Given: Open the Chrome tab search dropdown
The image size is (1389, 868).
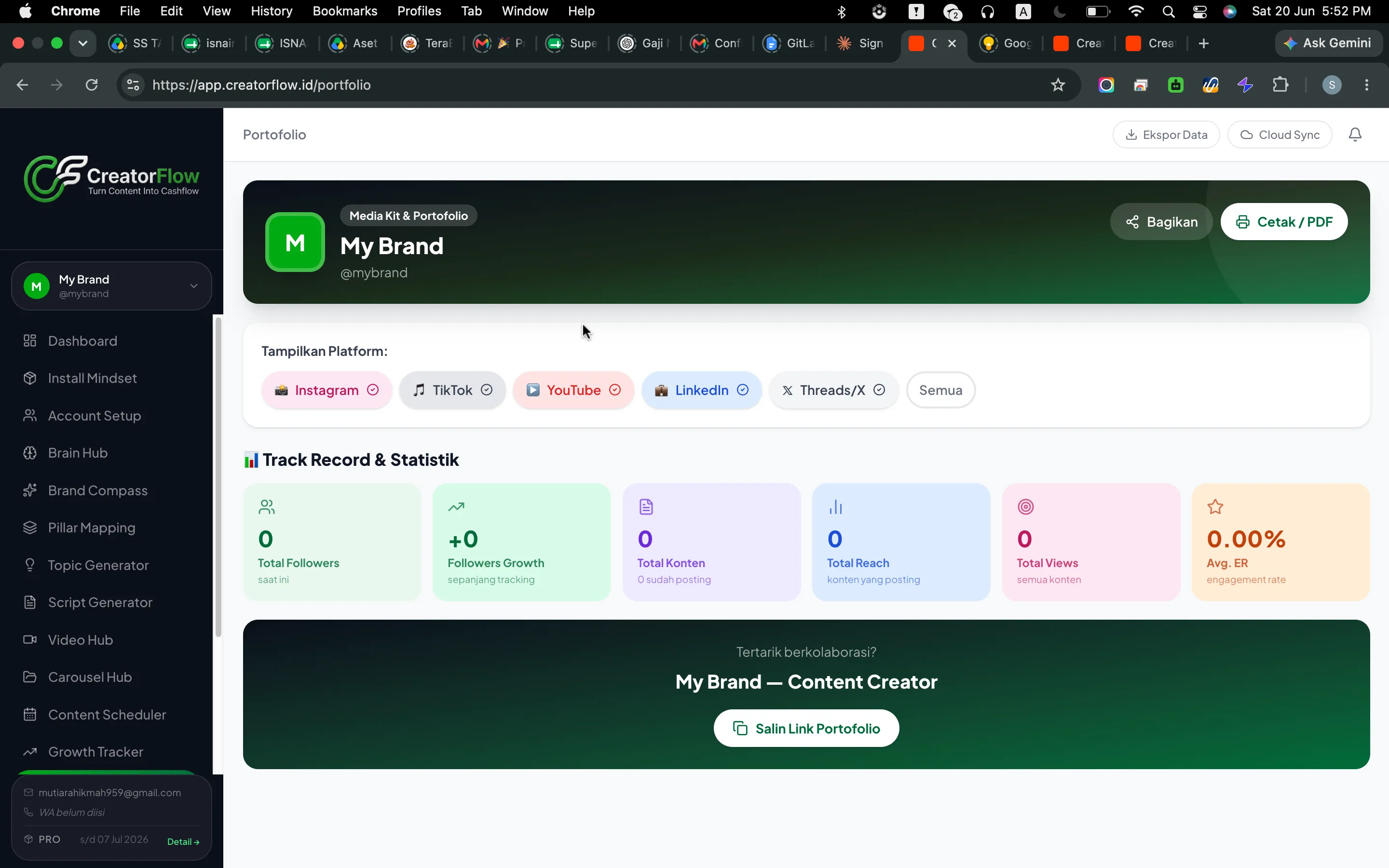Looking at the screenshot, I should point(82,43).
